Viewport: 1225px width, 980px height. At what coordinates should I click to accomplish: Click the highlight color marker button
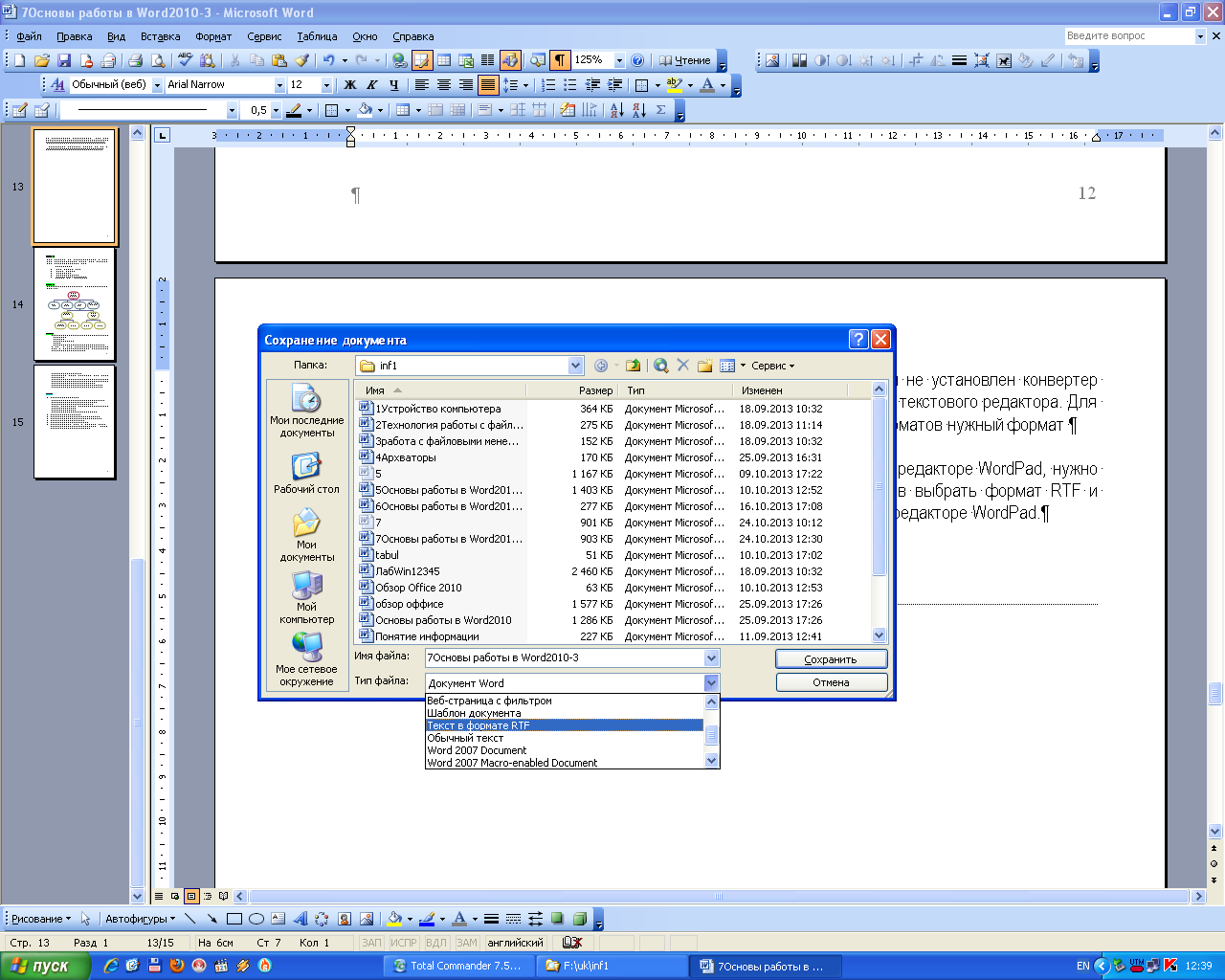point(675,85)
